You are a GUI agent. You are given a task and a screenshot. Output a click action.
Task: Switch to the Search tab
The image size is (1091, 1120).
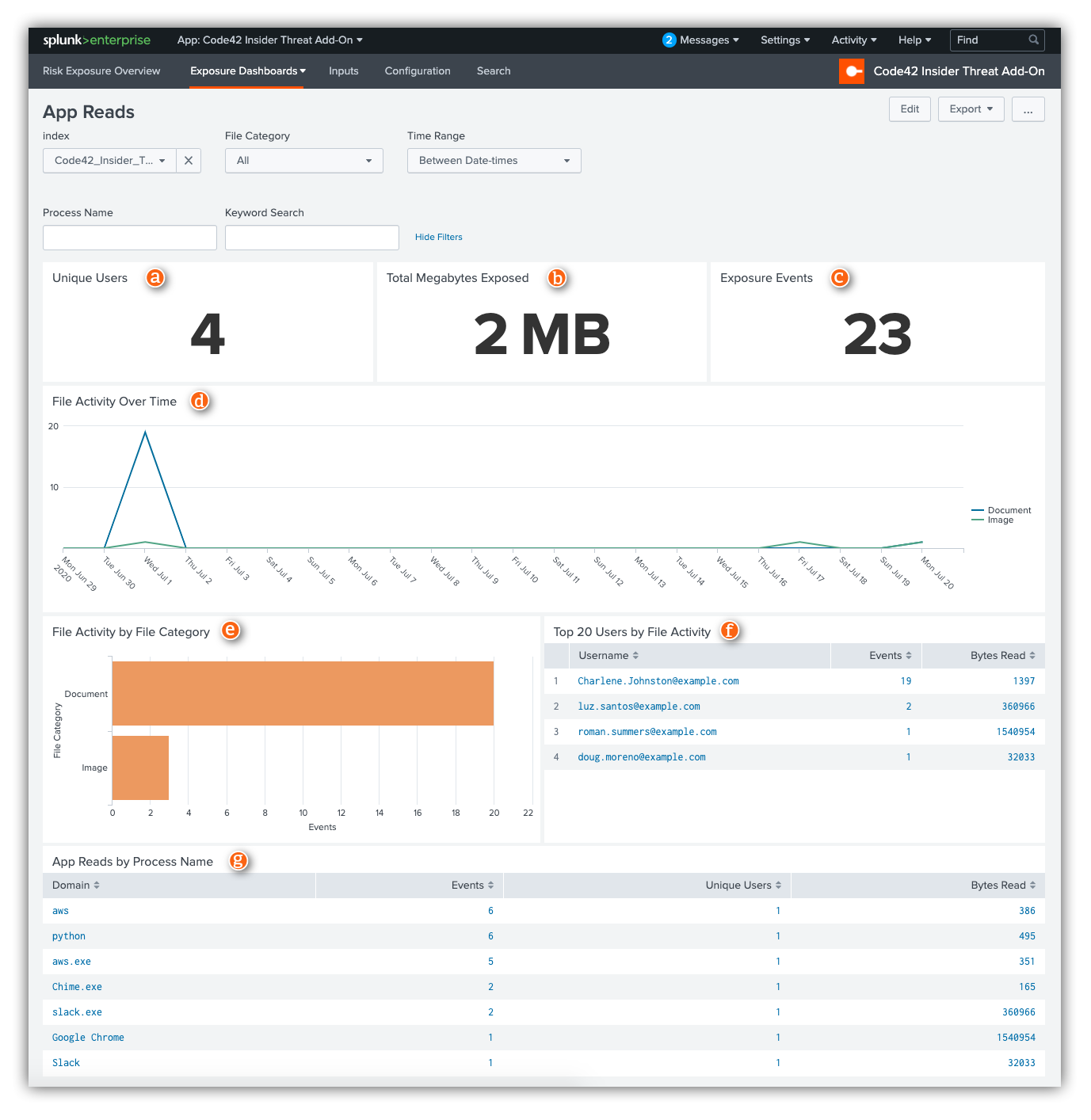[x=493, y=71]
